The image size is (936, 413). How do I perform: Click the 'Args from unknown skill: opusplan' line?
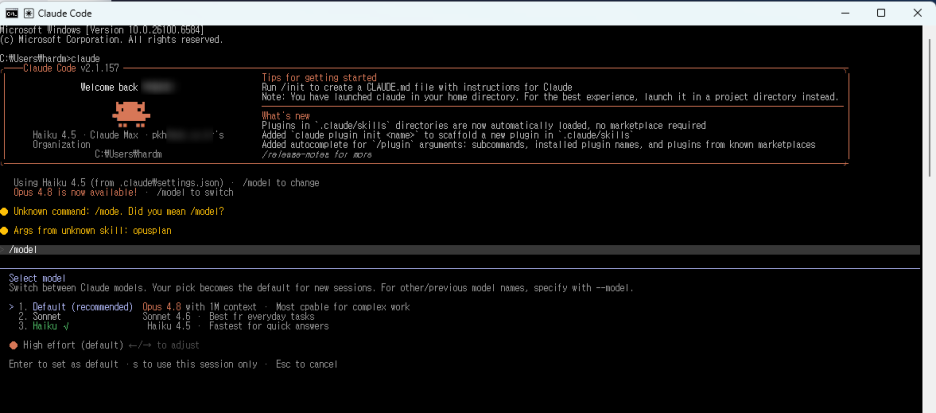93,230
